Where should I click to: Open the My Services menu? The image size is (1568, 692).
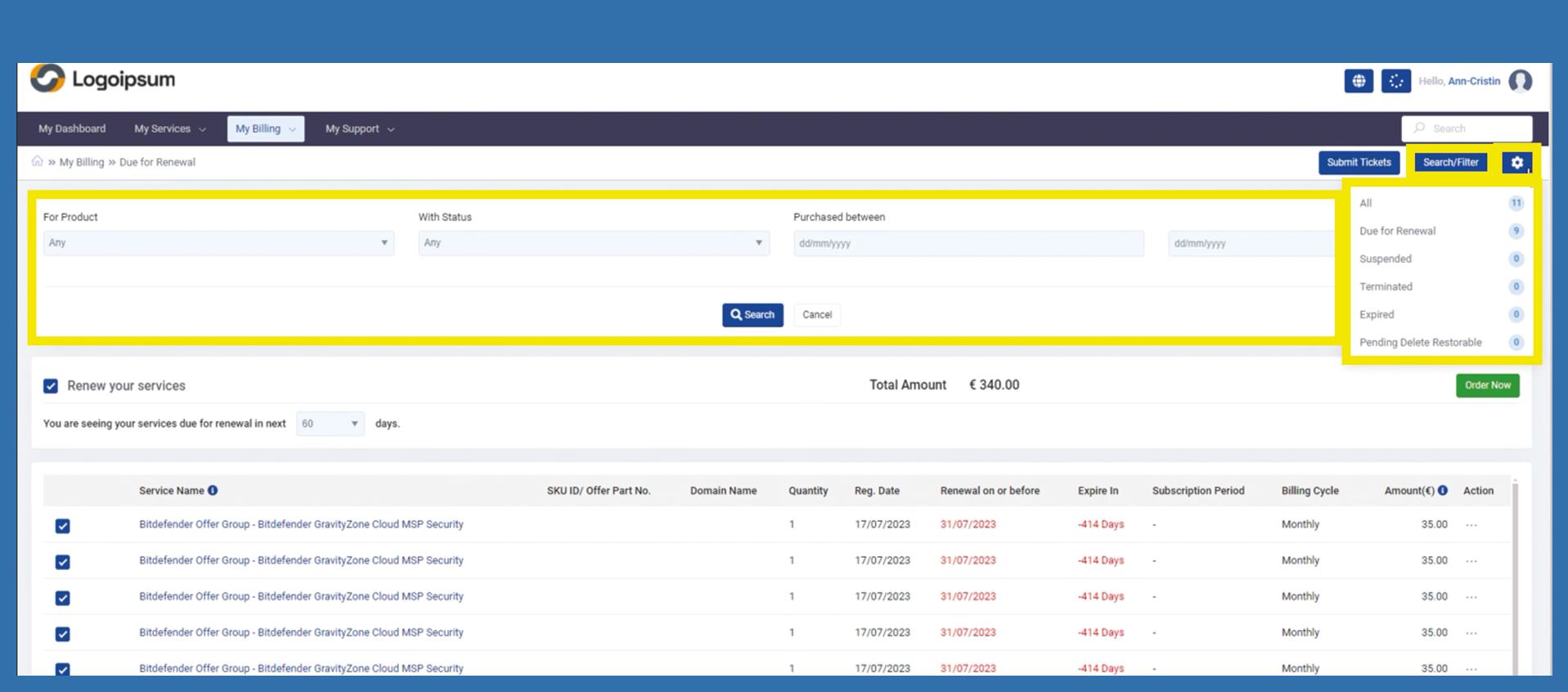(x=169, y=129)
